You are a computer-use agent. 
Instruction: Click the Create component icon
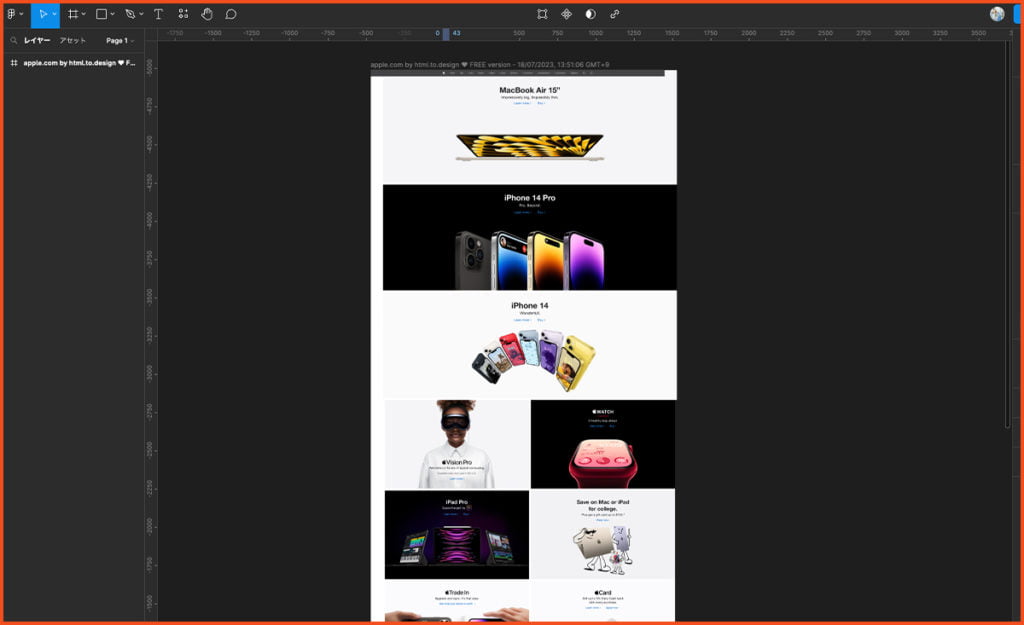(x=566, y=15)
